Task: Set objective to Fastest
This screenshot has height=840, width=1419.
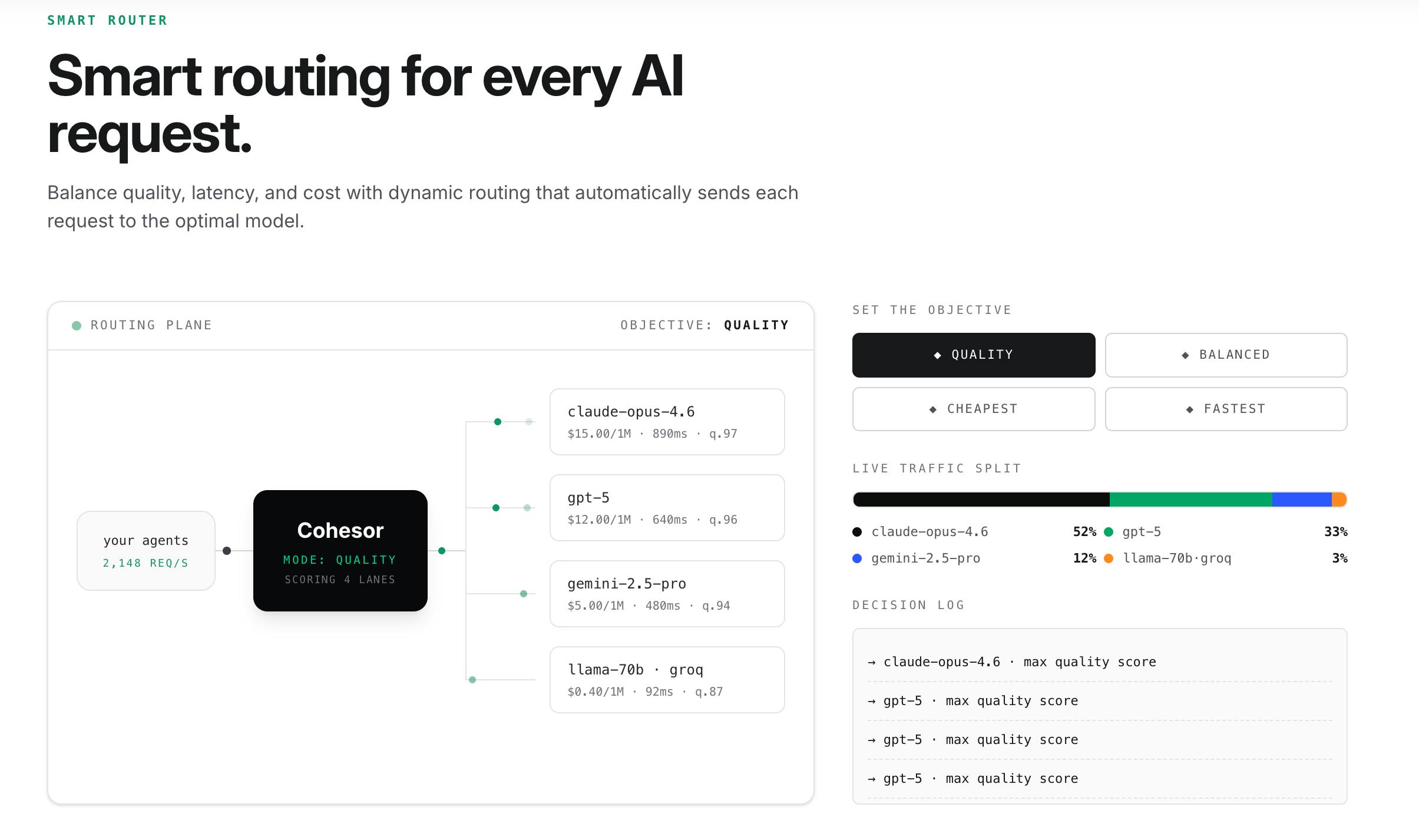Action: click(1226, 409)
